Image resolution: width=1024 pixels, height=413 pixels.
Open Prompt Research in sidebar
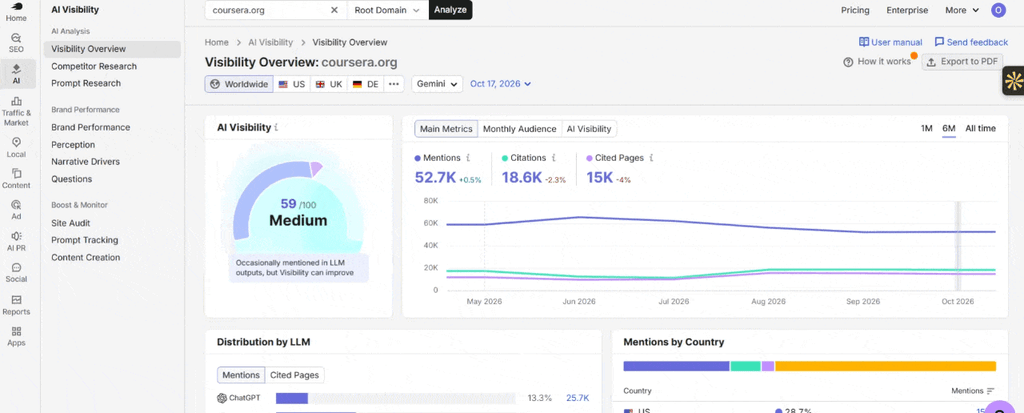(86, 83)
